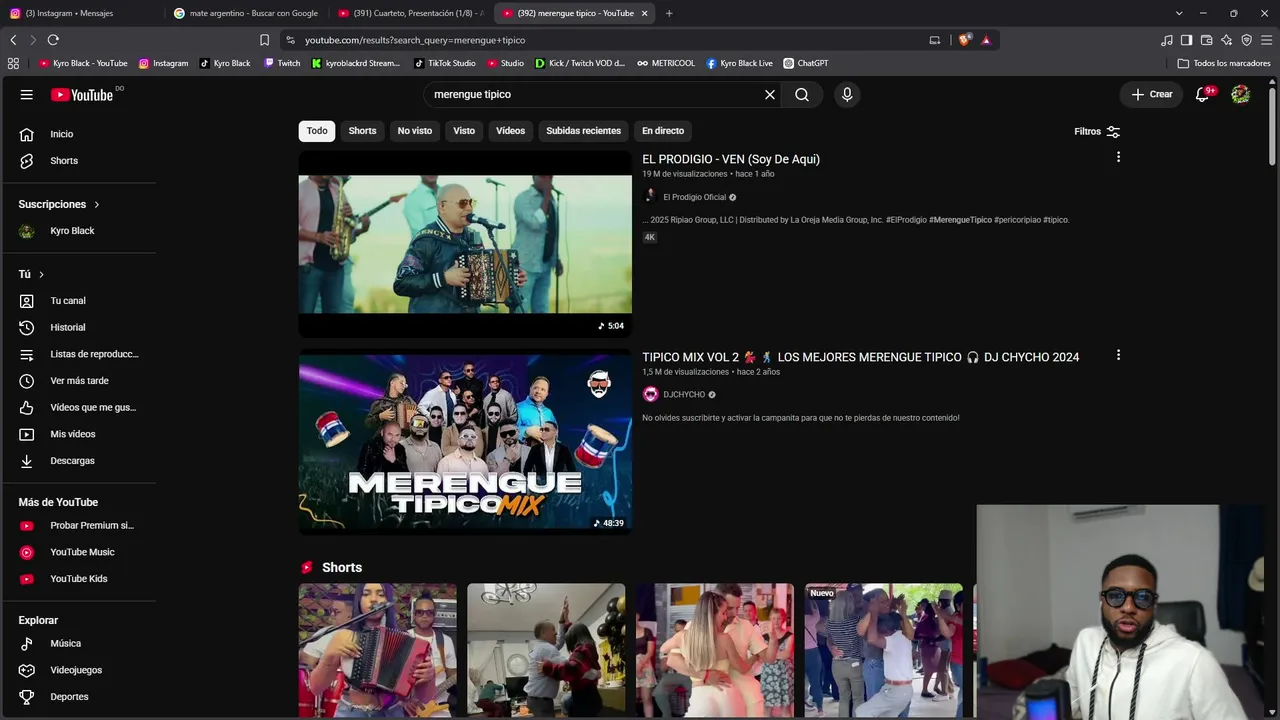Open the TikTok Studio bookmark

pos(445,63)
